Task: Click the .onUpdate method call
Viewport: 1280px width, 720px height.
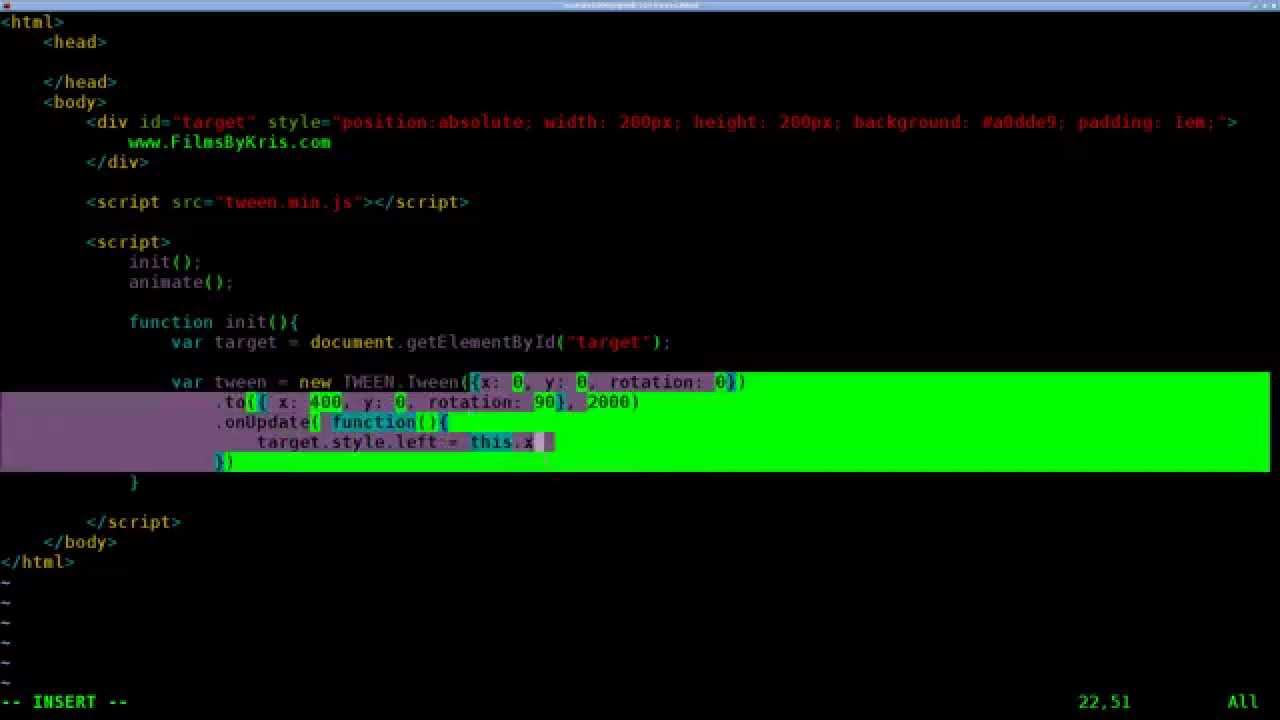Action: click(262, 422)
